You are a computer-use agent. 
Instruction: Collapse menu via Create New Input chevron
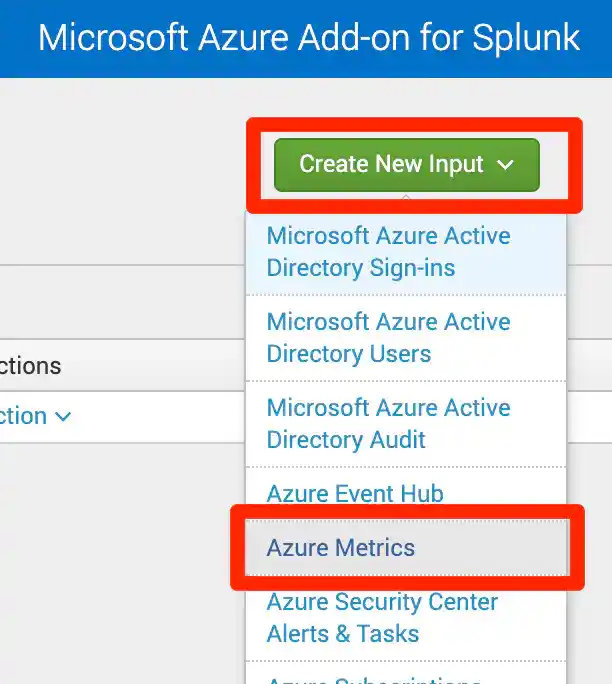pos(505,166)
